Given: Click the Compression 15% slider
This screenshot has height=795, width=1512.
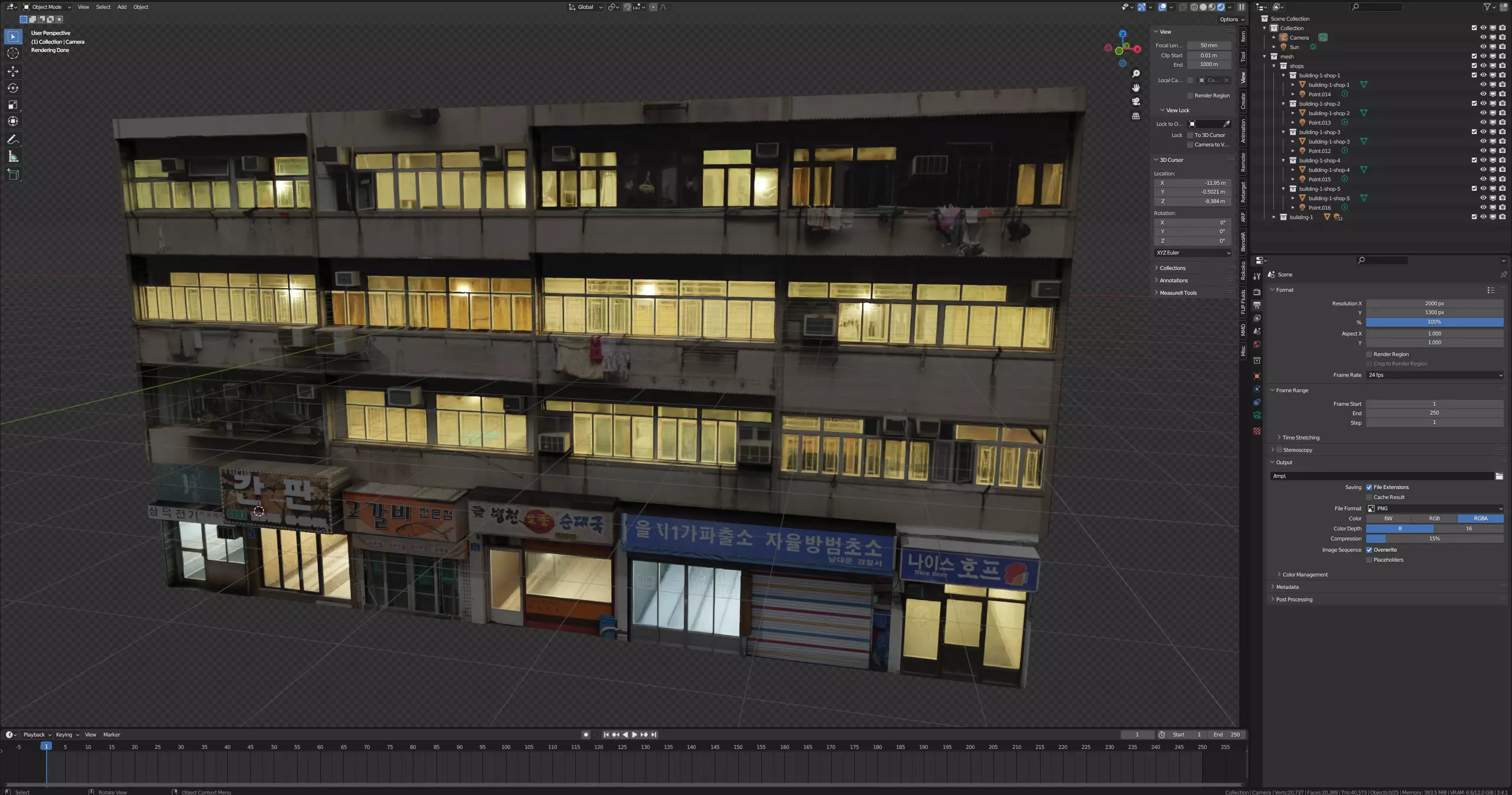Looking at the screenshot, I should click(1435, 539).
